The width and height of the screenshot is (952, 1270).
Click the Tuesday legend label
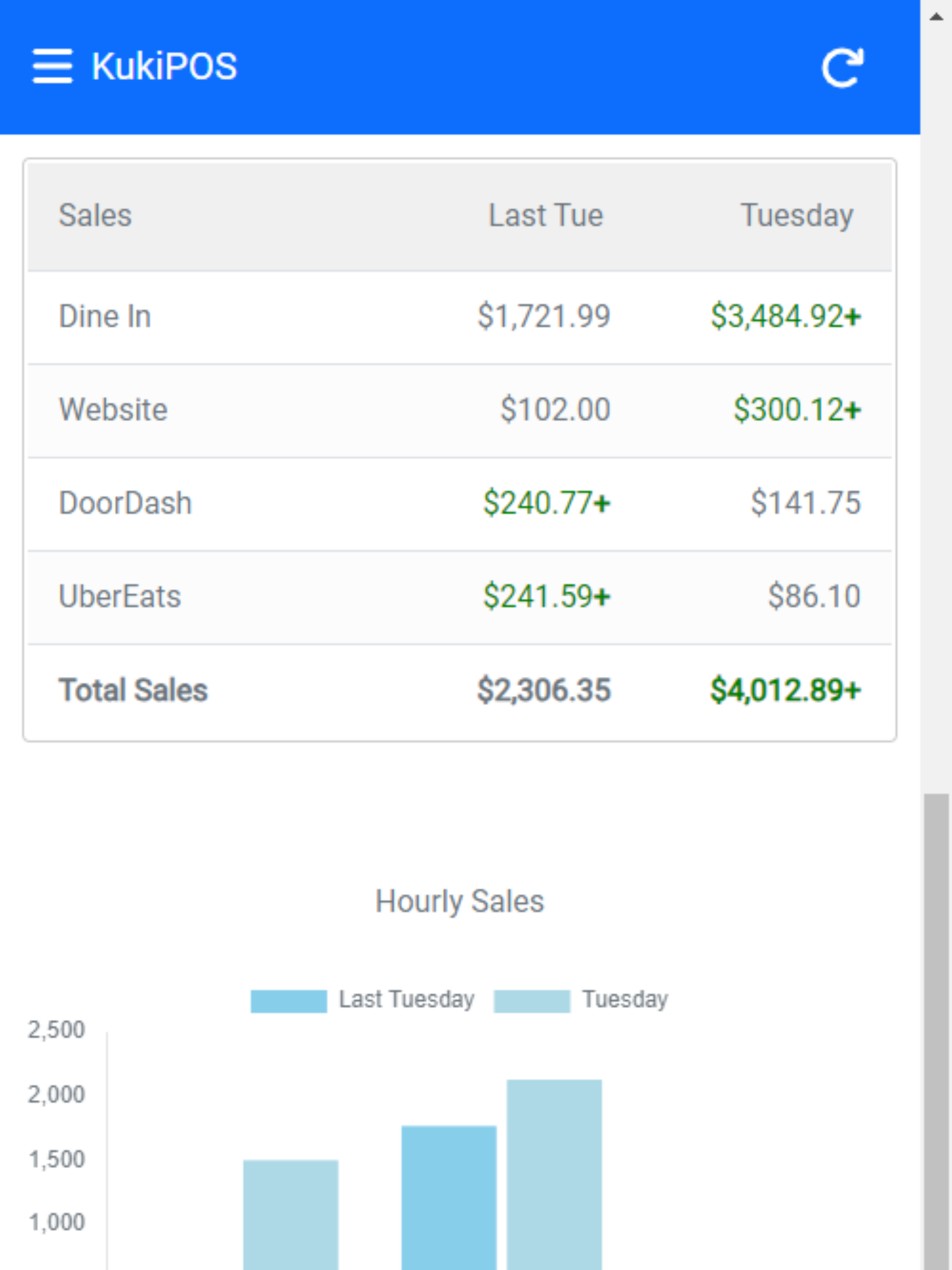(625, 999)
